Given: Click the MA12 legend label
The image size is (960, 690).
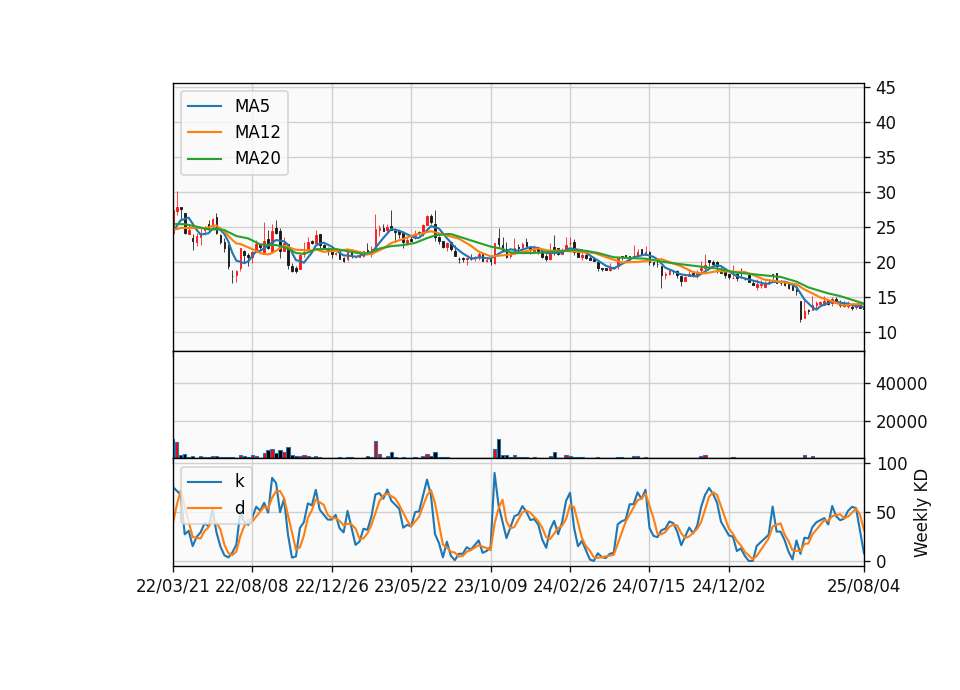Looking at the screenshot, I should pos(257,132).
